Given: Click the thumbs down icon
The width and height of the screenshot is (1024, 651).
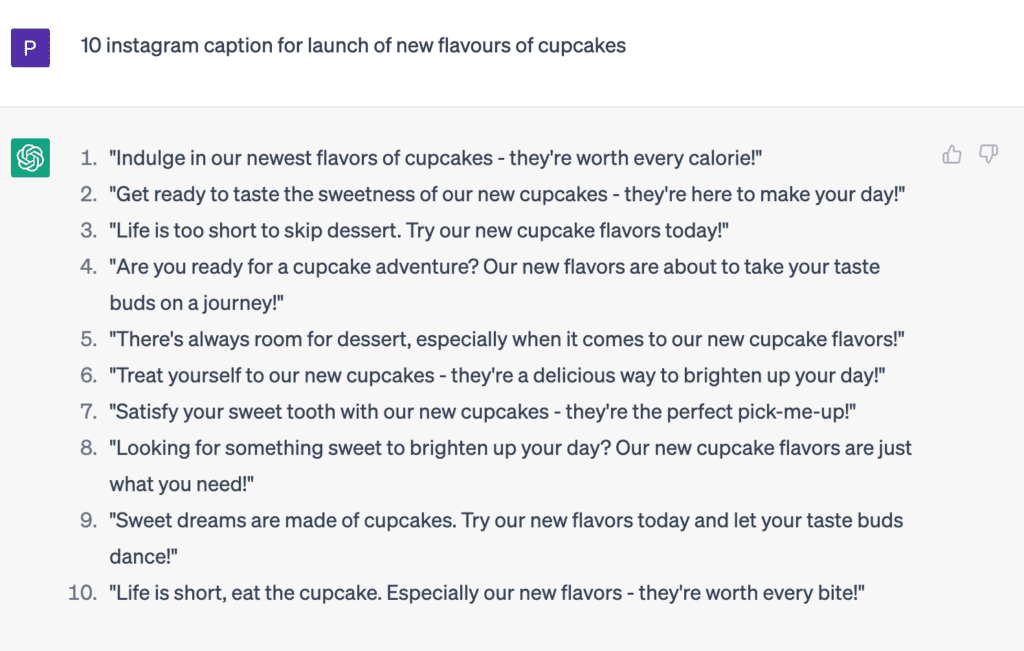Looking at the screenshot, I should pos(989,154).
